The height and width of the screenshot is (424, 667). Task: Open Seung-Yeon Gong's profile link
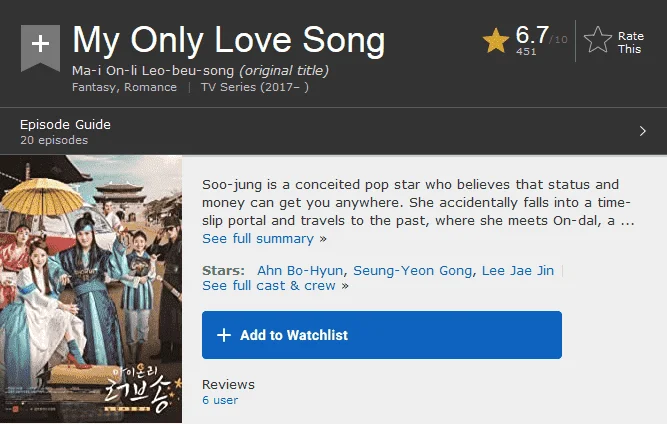[x=413, y=270]
